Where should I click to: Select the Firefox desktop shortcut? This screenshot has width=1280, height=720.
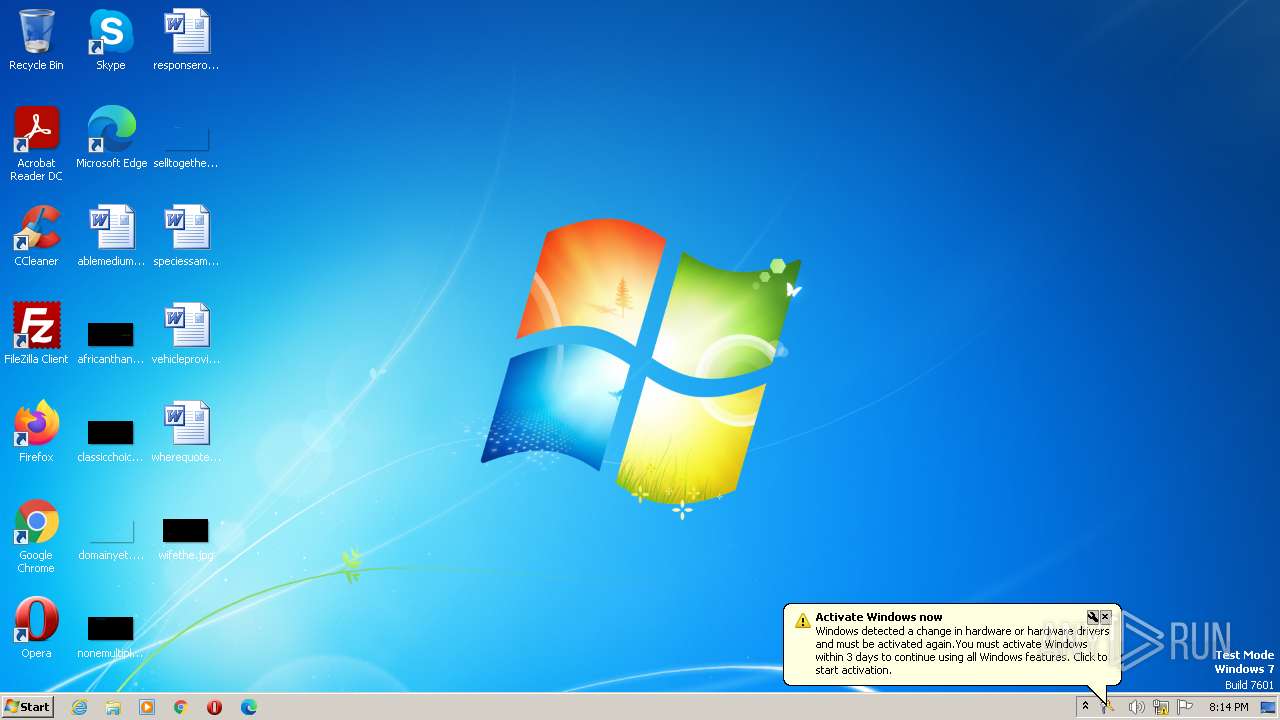(36, 432)
